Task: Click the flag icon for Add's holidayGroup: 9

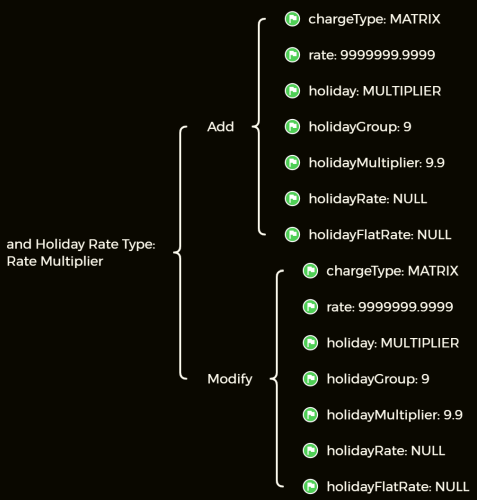Action: 292,127
